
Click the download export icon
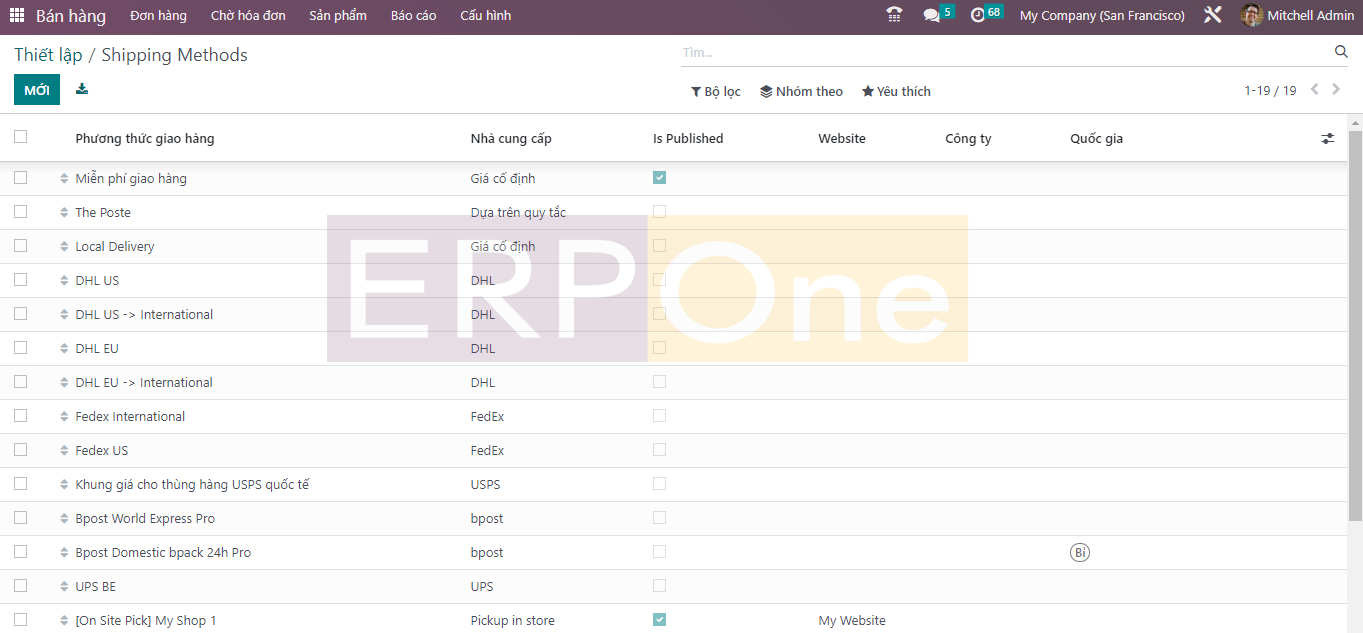[x=82, y=89]
